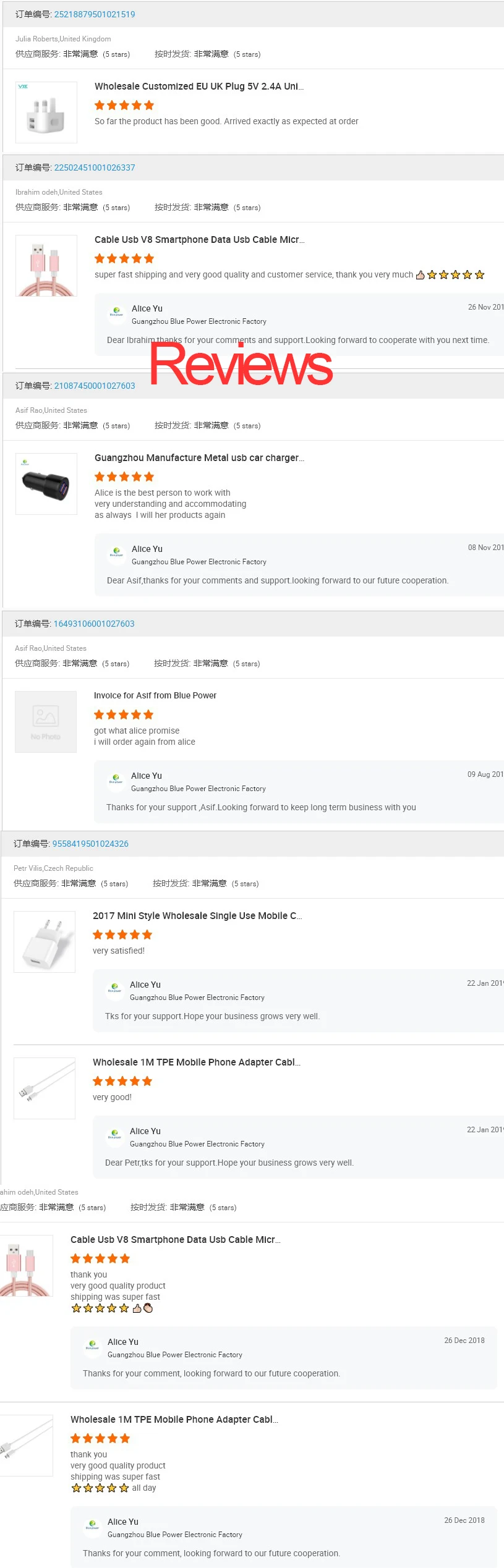This screenshot has height=1568, width=504.
Task: Open 'Invoice for Asif from Blue Power' title
Action: tap(155, 695)
